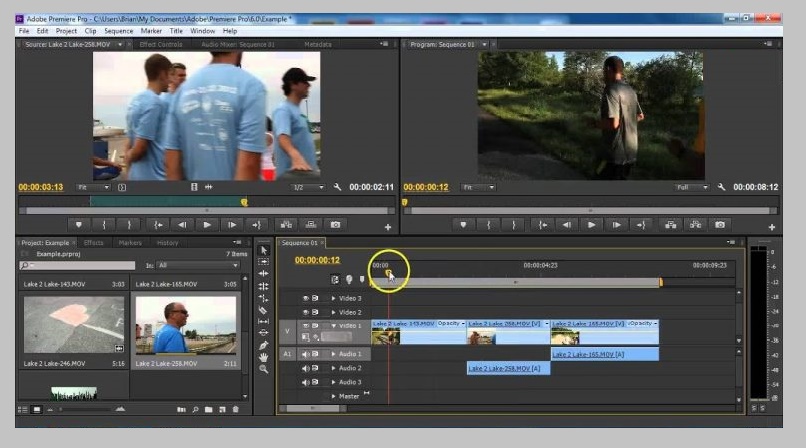806x448 pixels.
Task: Switch to Effects tab in project panel
Action: click(x=94, y=242)
